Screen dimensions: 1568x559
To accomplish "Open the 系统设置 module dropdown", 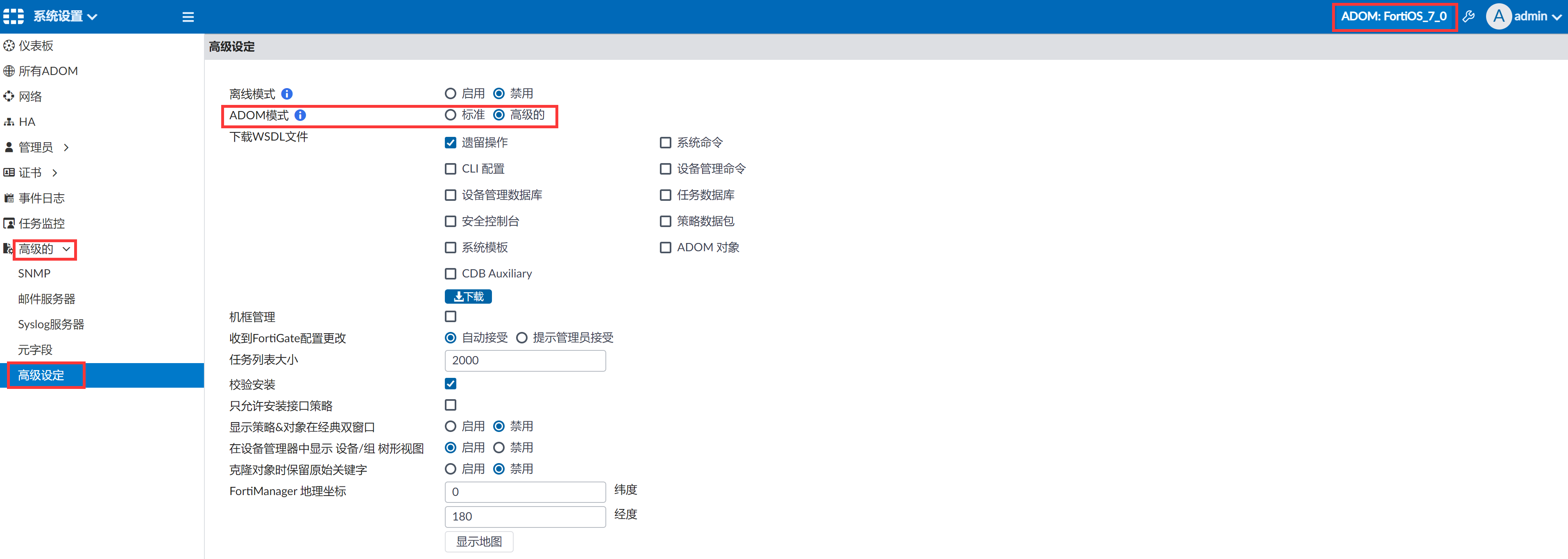I will point(65,16).
